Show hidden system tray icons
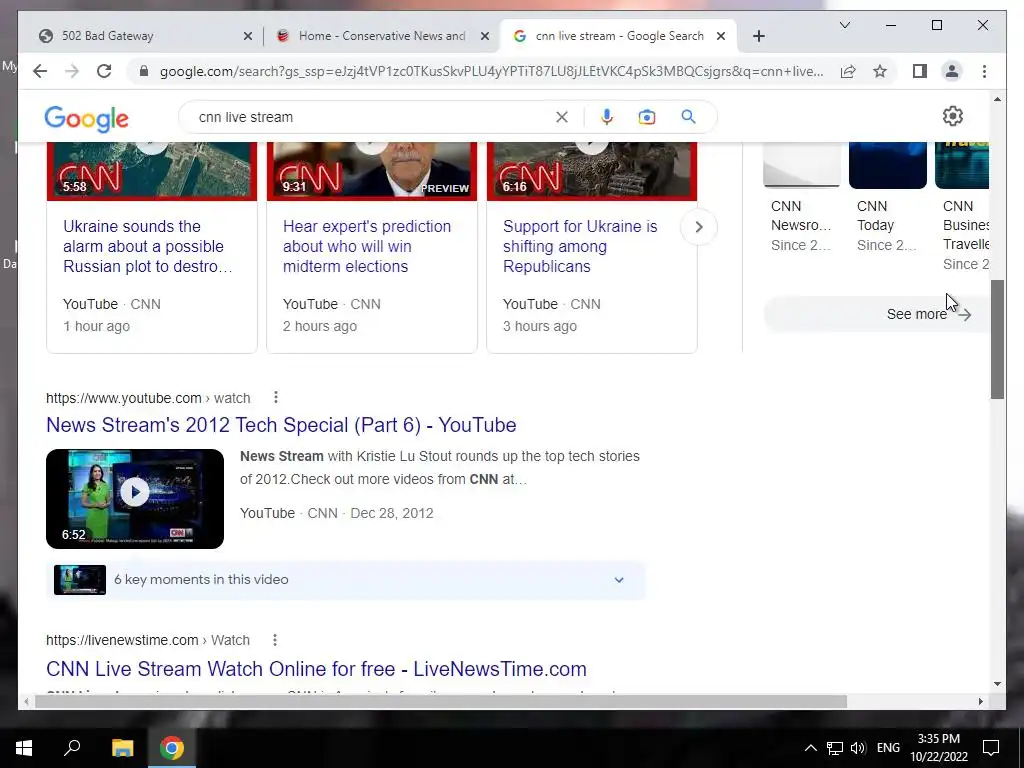 [x=810, y=748]
